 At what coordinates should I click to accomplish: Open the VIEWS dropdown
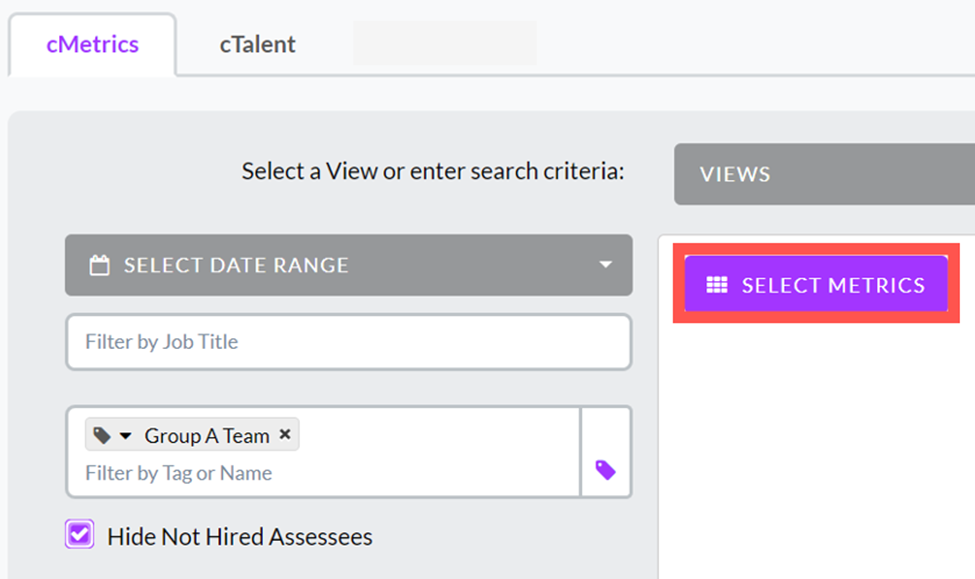pyautogui.click(x=825, y=174)
